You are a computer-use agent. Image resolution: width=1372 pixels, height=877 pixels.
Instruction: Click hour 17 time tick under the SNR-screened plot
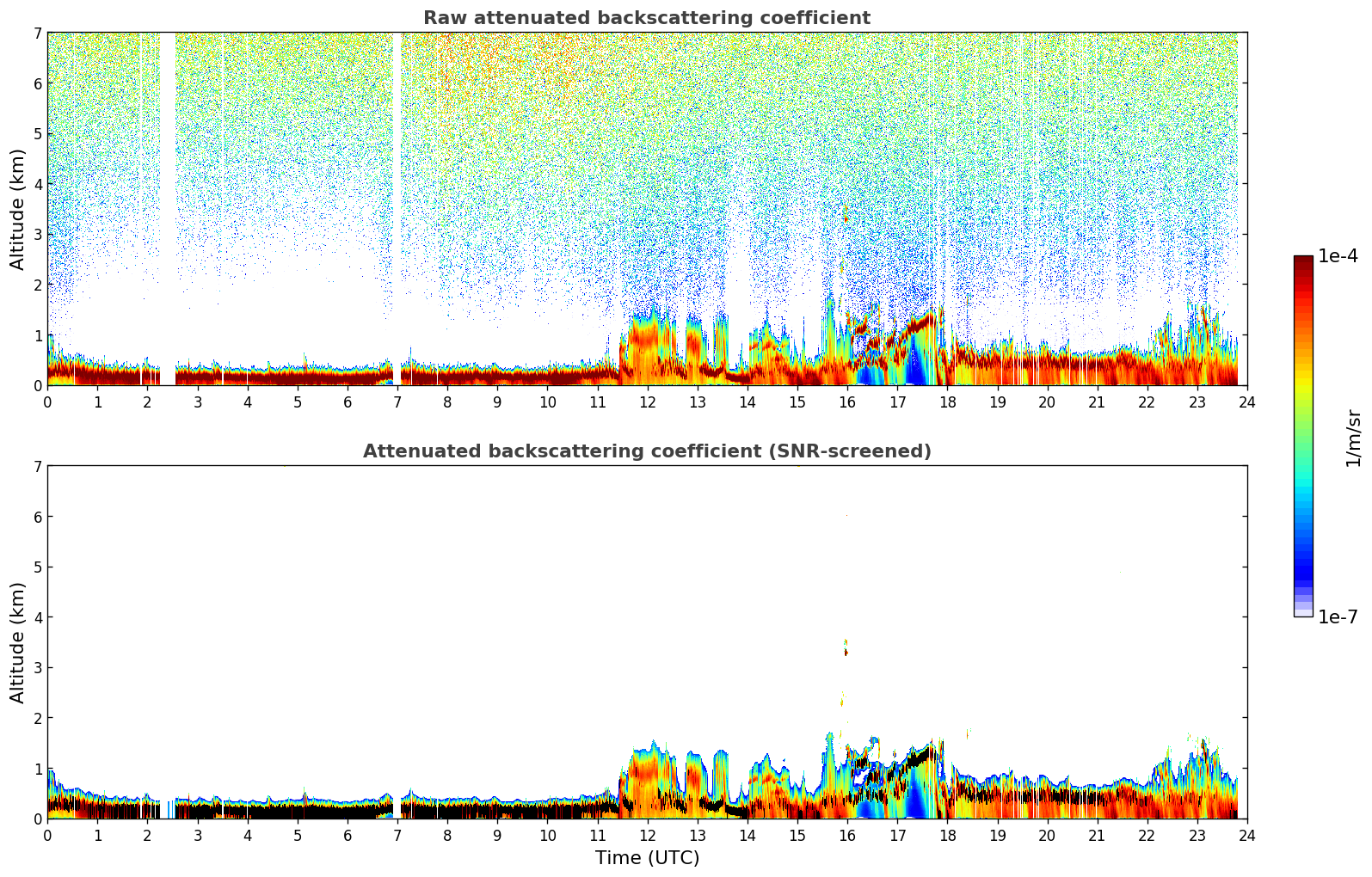(x=897, y=835)
